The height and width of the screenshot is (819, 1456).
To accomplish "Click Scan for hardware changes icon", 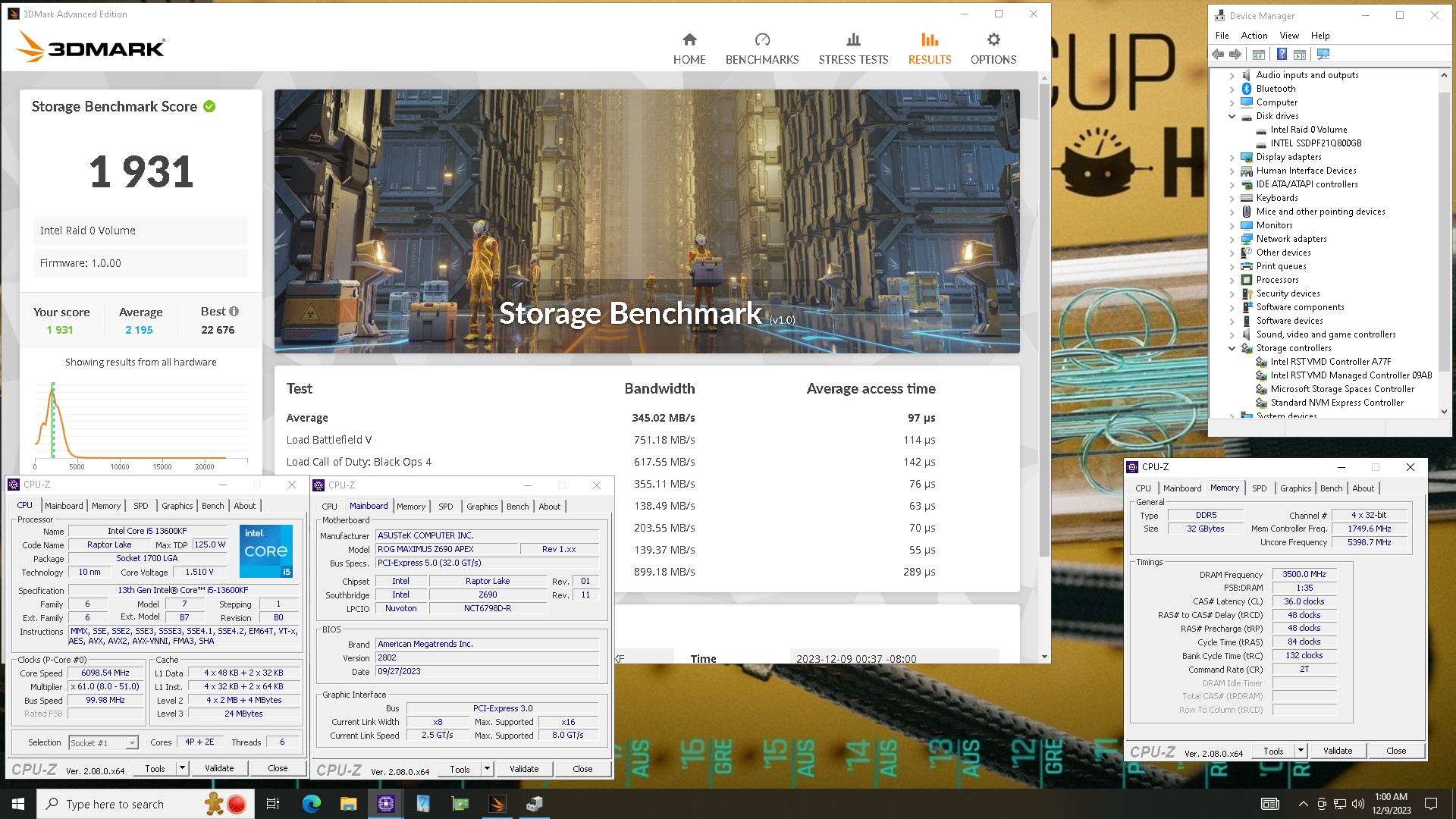I will [x=1323, y=55].
